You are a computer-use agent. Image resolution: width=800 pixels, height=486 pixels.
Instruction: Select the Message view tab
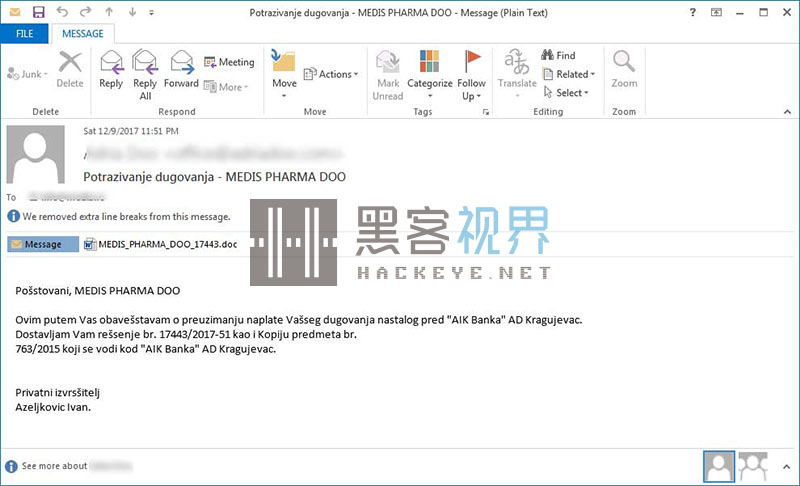point(43,244)
